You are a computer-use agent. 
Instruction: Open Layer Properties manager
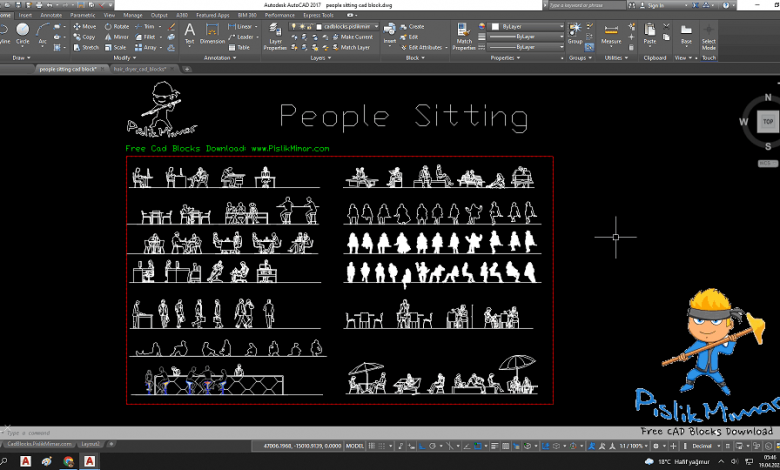click(275, 37)
